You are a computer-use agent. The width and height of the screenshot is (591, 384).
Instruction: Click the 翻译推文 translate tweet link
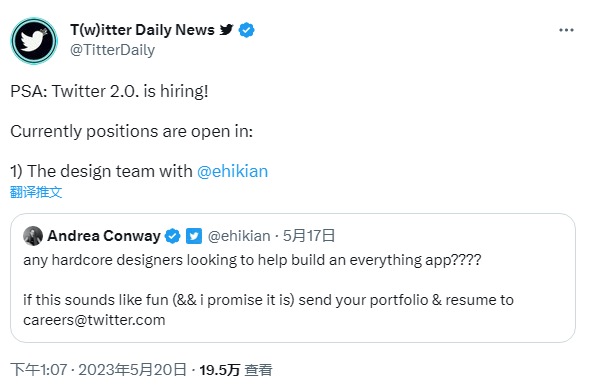pos(36,192)
